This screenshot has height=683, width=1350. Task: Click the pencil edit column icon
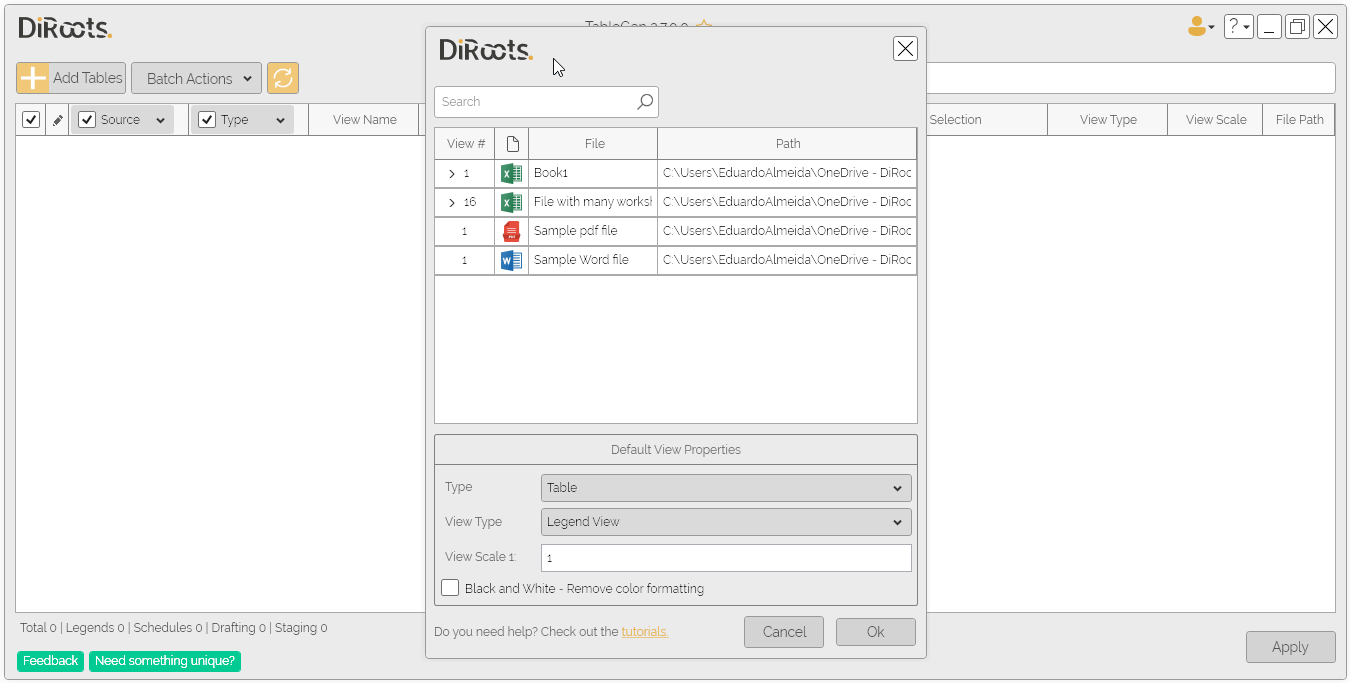coord(58,120)
